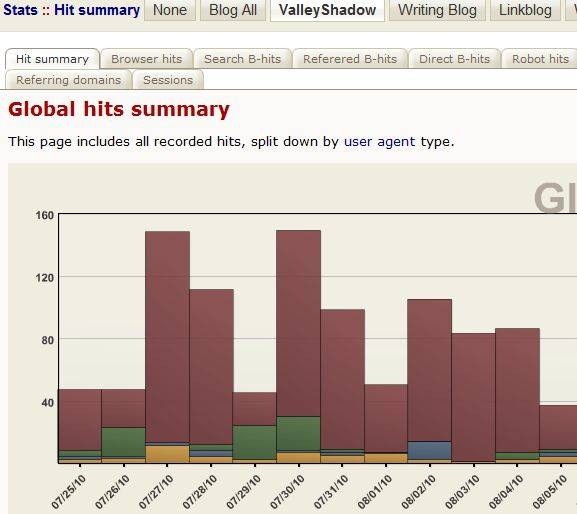This screenshot has height=514, width=577.
Task: Open the Direct B-hits tab
Action: tap(454, 59)
